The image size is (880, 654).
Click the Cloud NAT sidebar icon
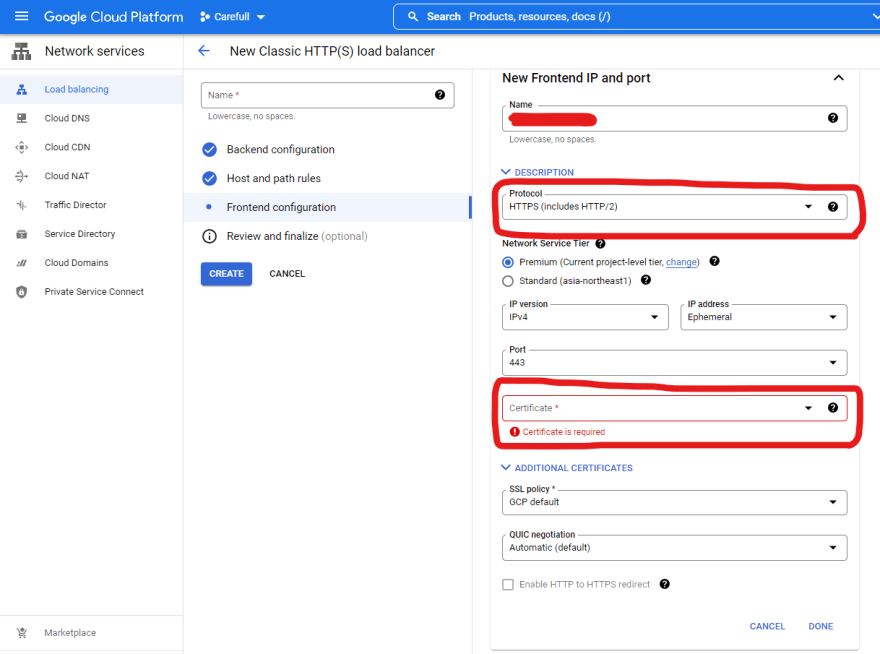click(21, 176)
